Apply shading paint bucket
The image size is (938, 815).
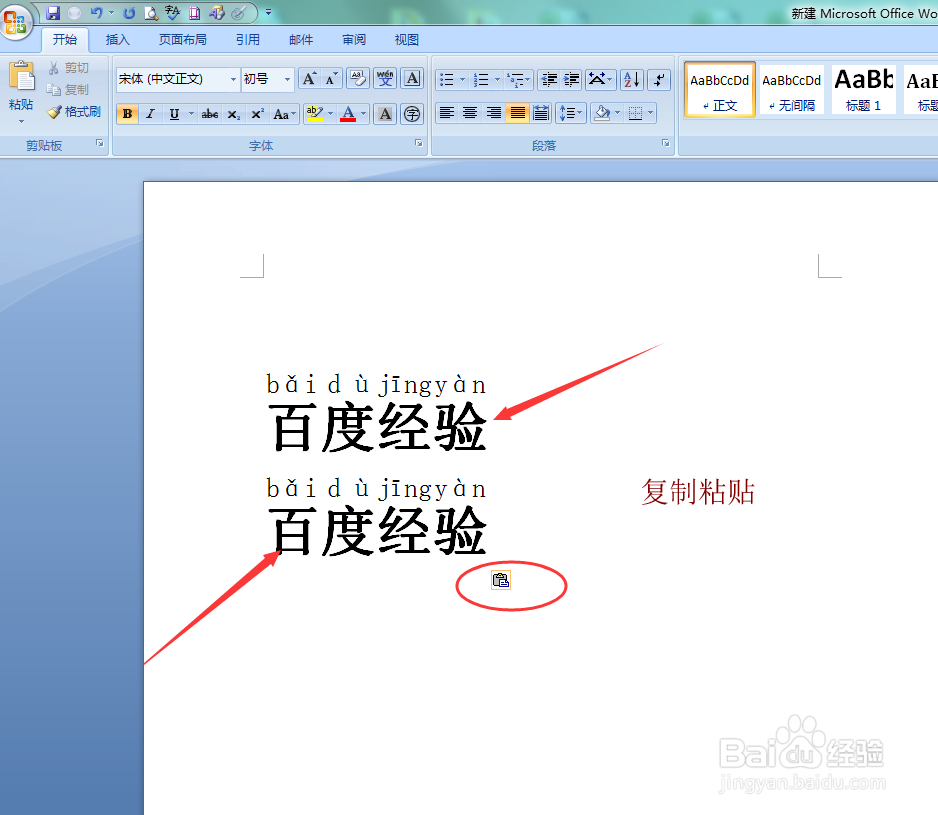602,113
